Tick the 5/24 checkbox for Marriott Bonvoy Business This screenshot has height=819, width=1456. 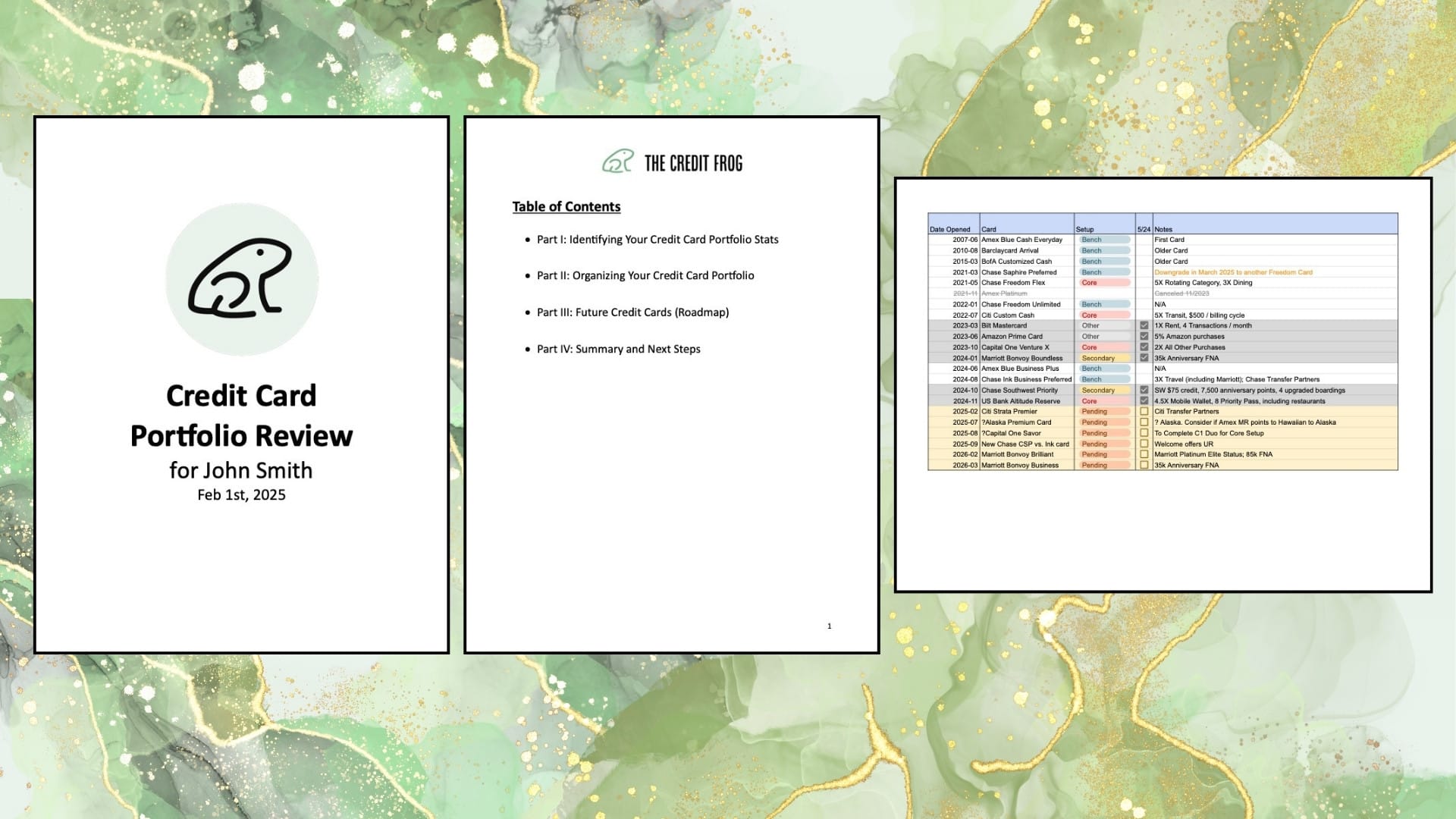tap(1144, 465)
